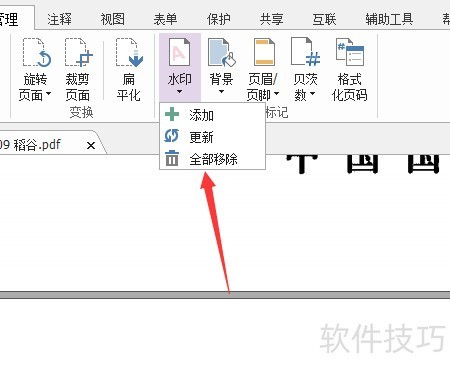
Task: Click the green plus Add icon
Action: point(172,114)
